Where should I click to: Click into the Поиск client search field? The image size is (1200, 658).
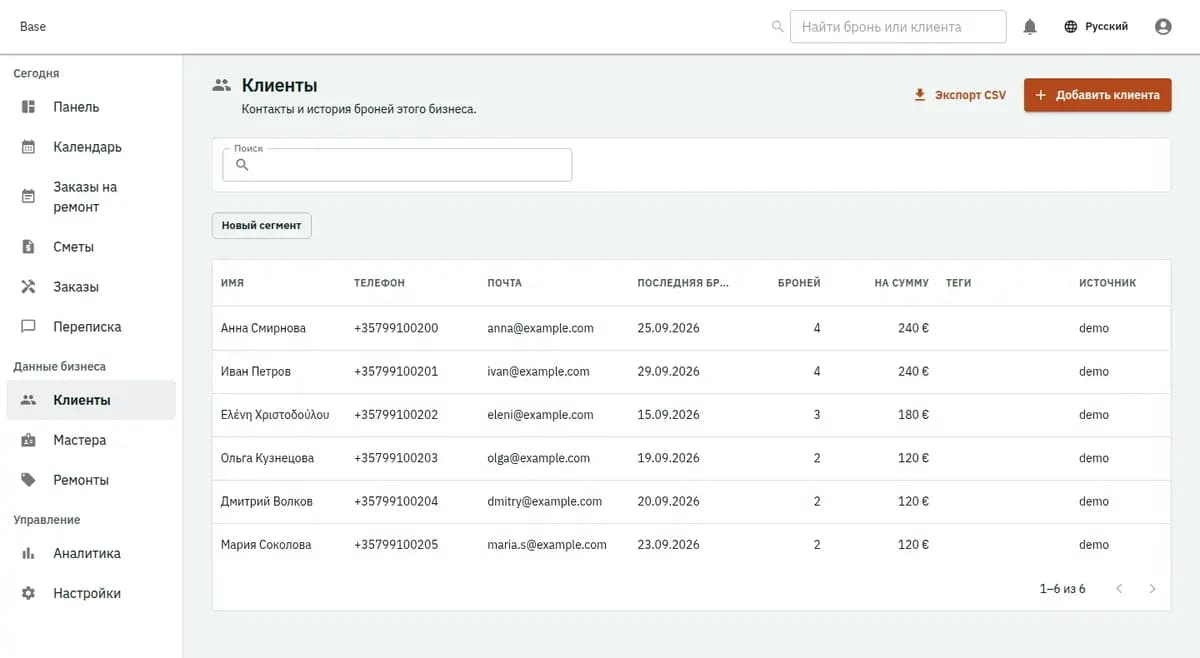397,165
